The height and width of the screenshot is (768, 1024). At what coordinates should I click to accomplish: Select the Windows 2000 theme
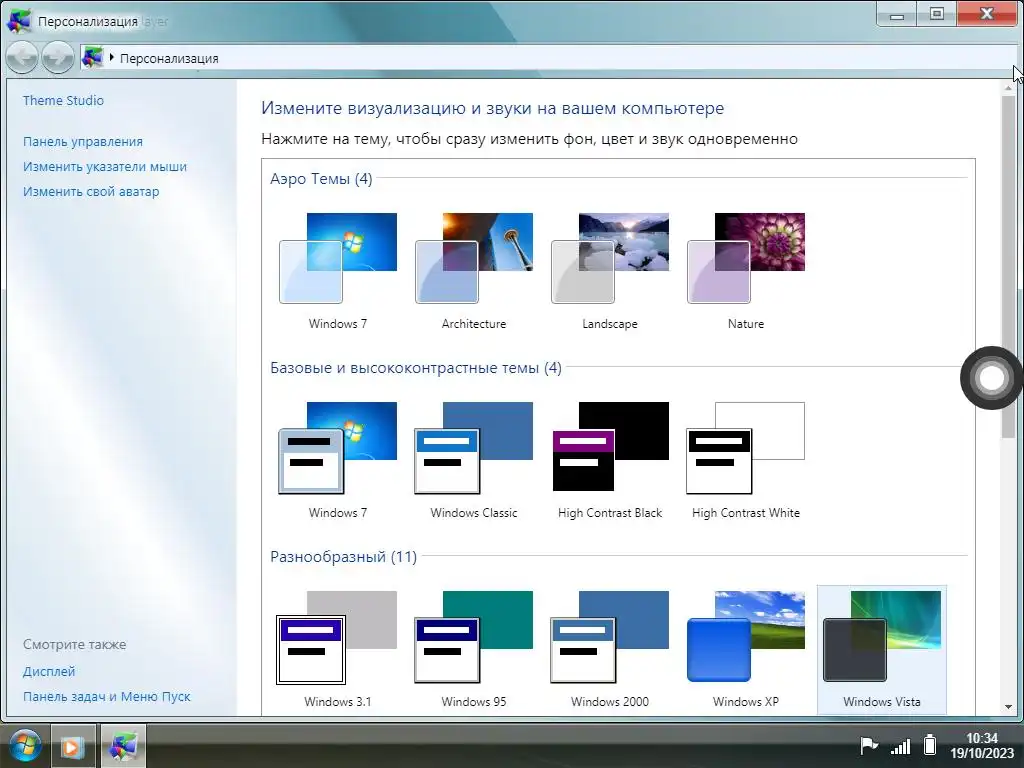coord(610,649)
